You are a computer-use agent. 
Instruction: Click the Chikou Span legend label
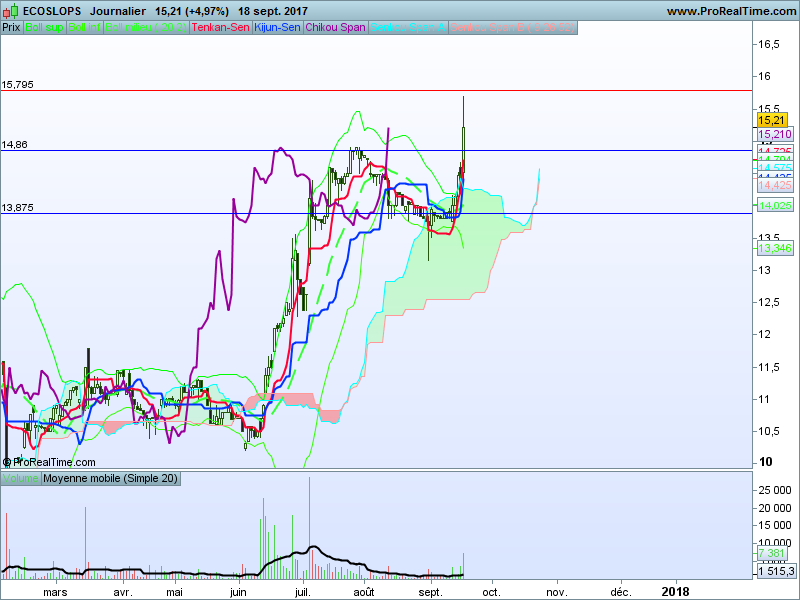pos(335,28)
